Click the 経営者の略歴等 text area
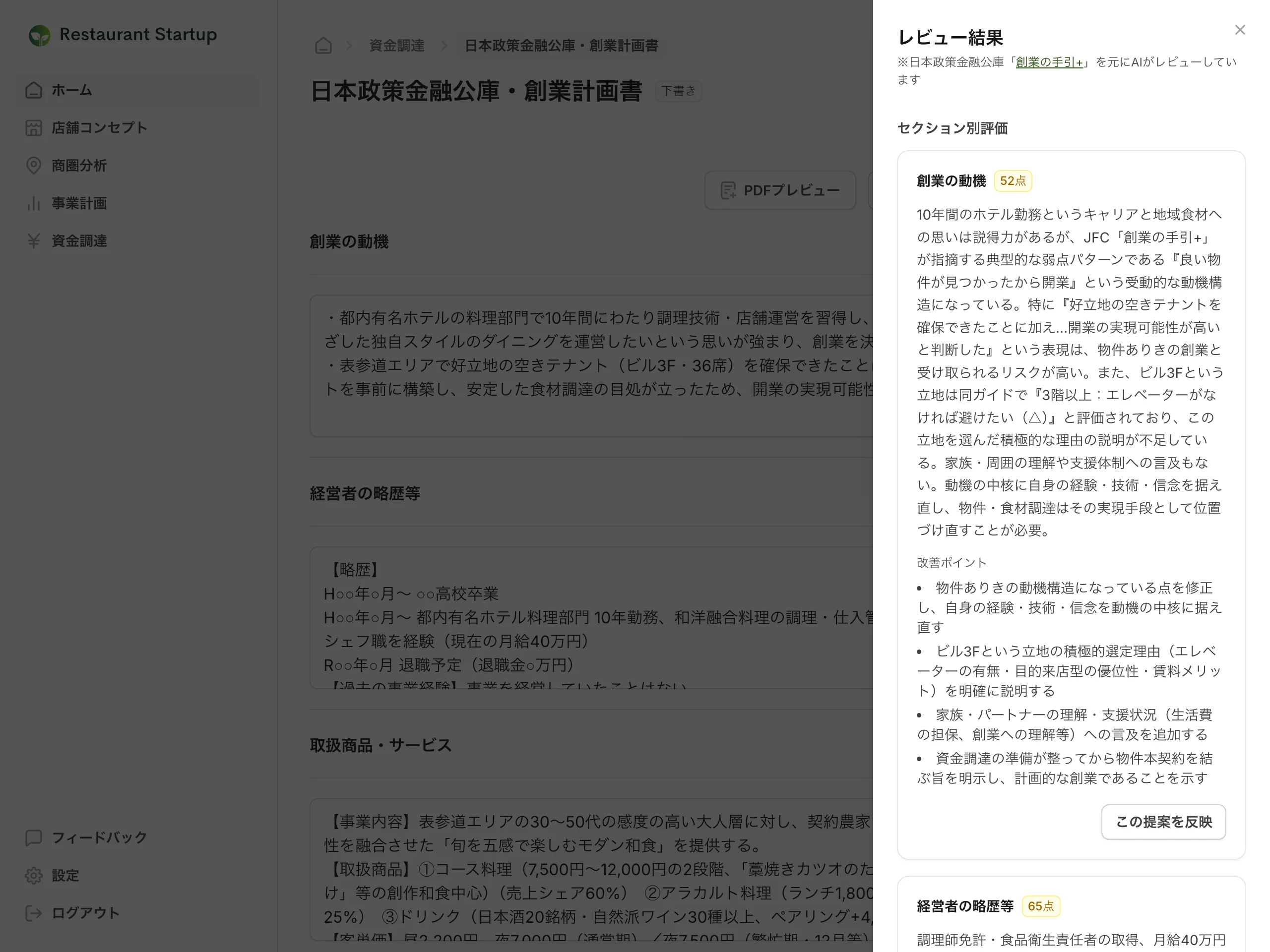Image resolution: width=1270 pixels, height=952 pixels. (591, 618)
